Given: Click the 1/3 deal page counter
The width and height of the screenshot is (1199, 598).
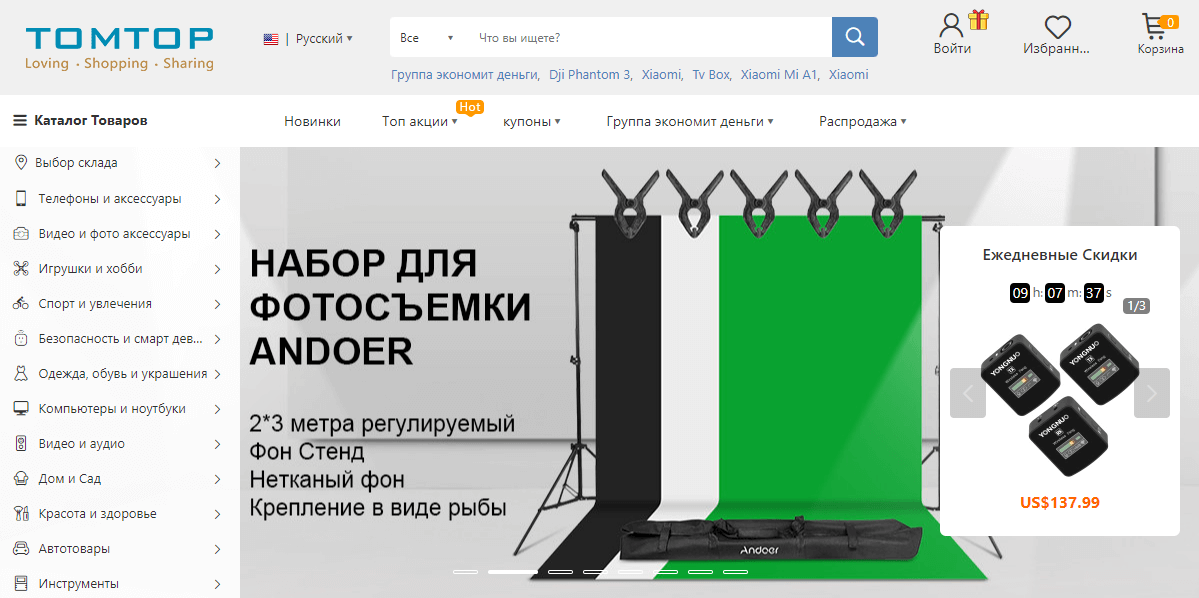Looking at the screenshot, I should [1136, 306].
